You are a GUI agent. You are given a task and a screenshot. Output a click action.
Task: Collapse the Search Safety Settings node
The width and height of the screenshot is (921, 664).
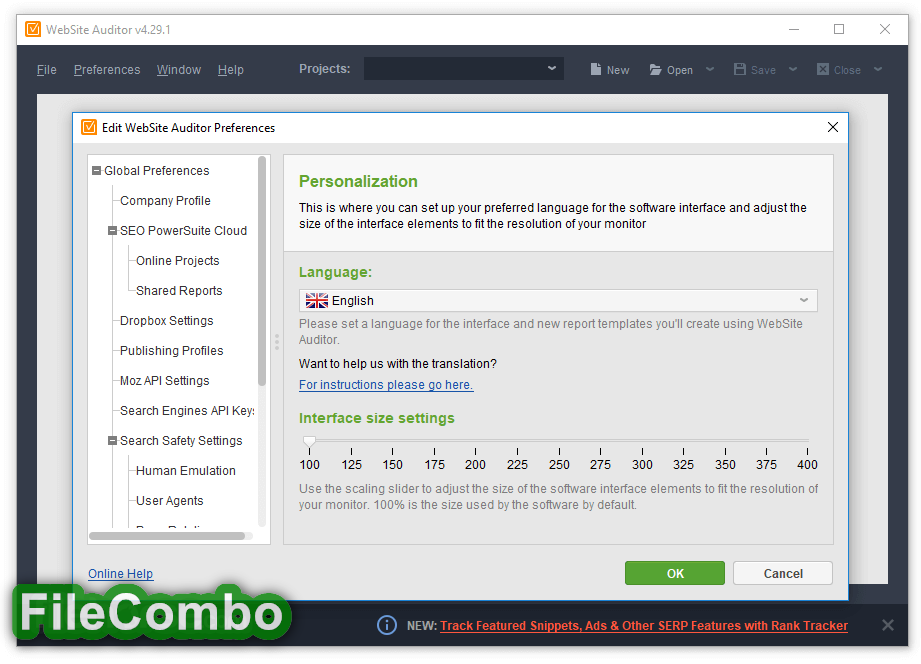112,440
